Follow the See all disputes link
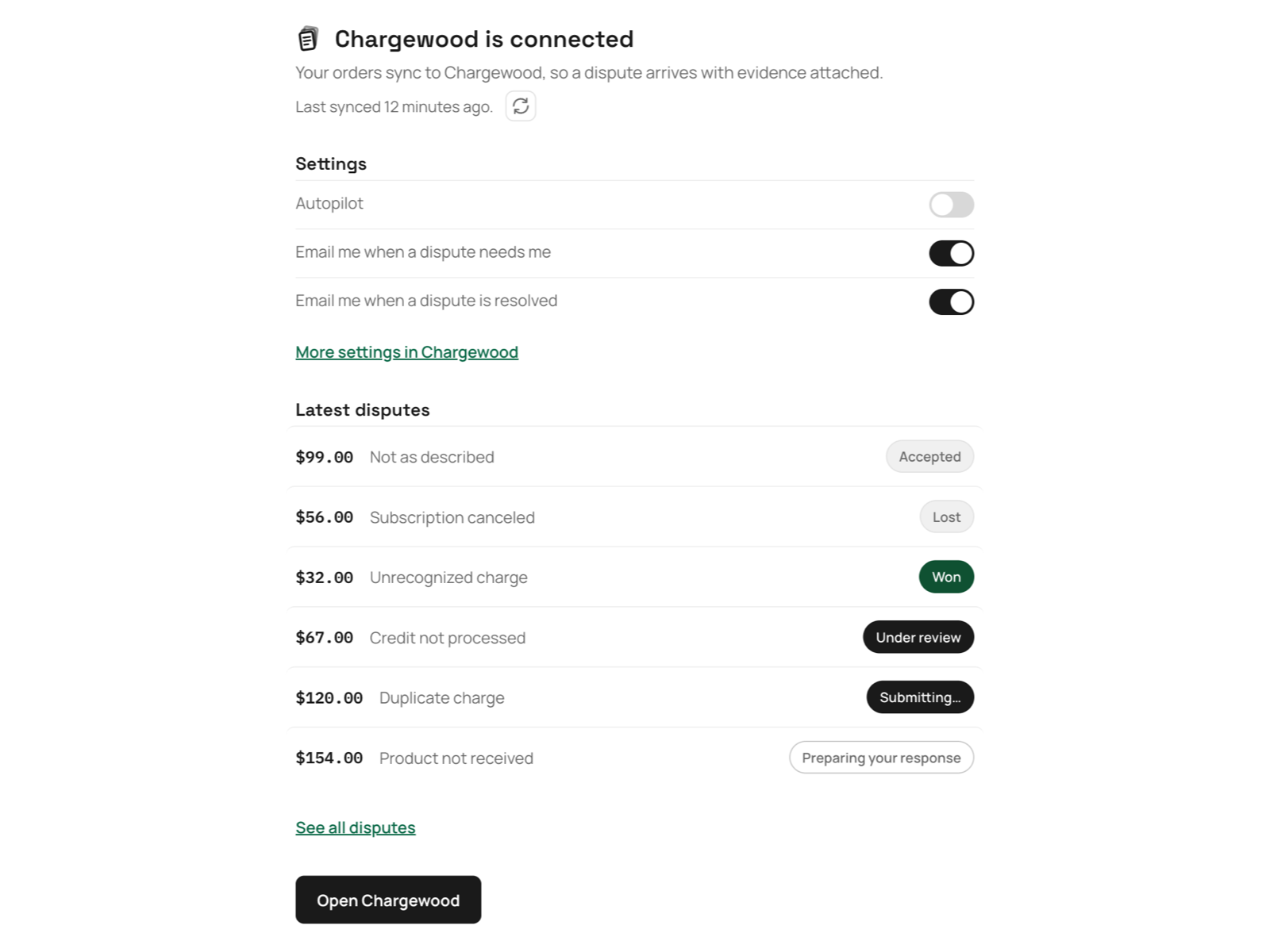Image resolution: width=1270 pixels, height=952 pixels. 355,827
